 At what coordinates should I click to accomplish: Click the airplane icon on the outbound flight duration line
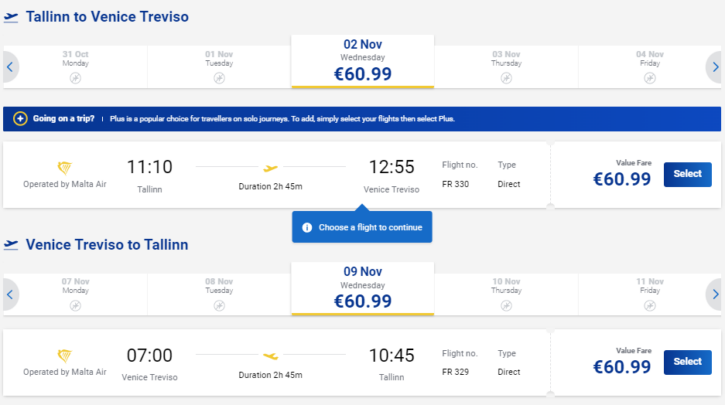coord(270,168)
